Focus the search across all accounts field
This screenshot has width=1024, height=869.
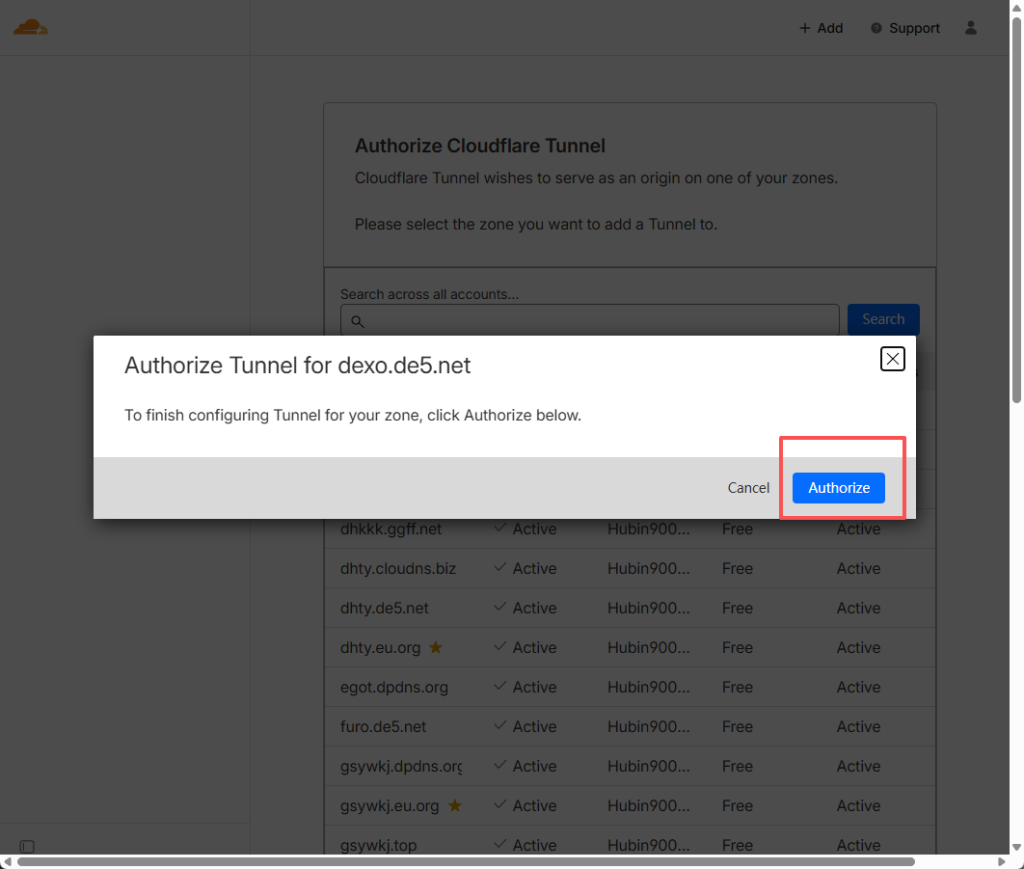600,320
